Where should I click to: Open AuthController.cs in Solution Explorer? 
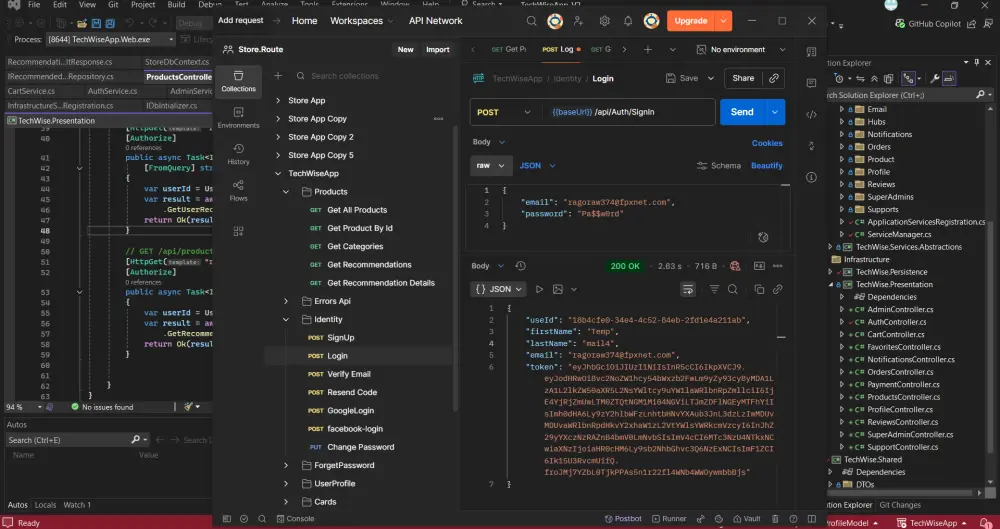point(896,322)
